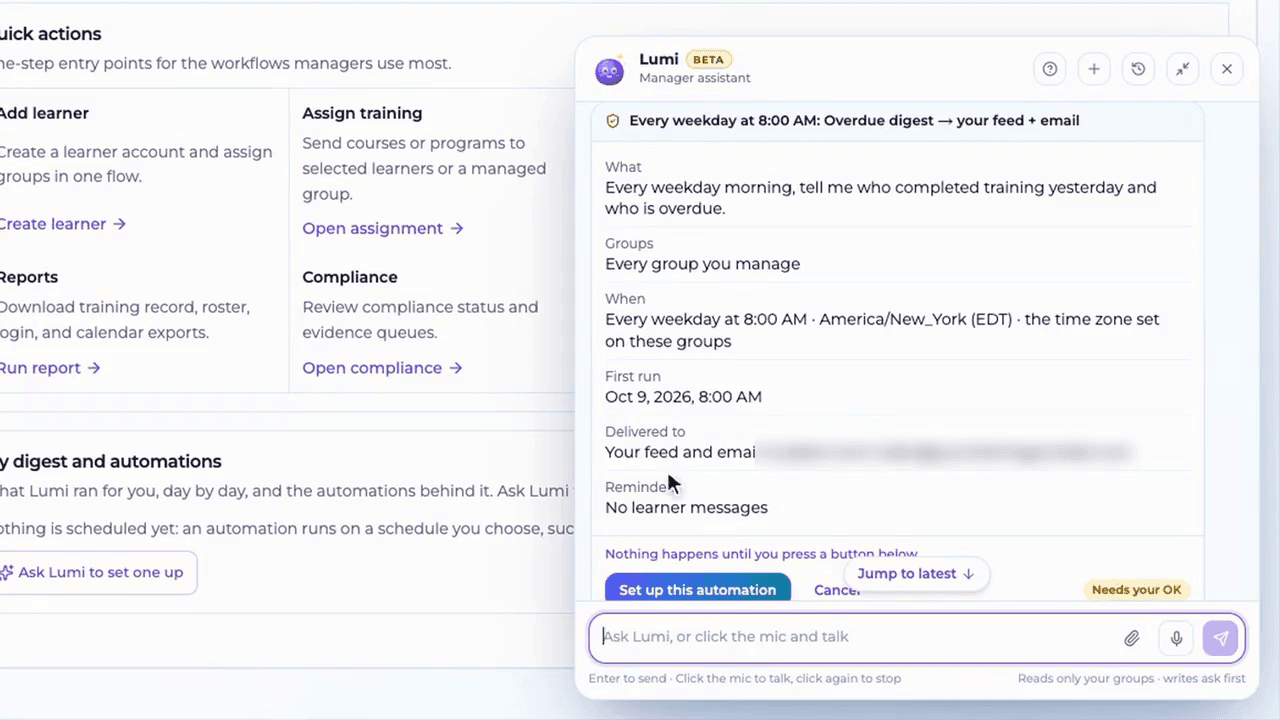Click the shield icon beside the automation title
Screen dimensions: 1280x720
[x=612, y=121]
